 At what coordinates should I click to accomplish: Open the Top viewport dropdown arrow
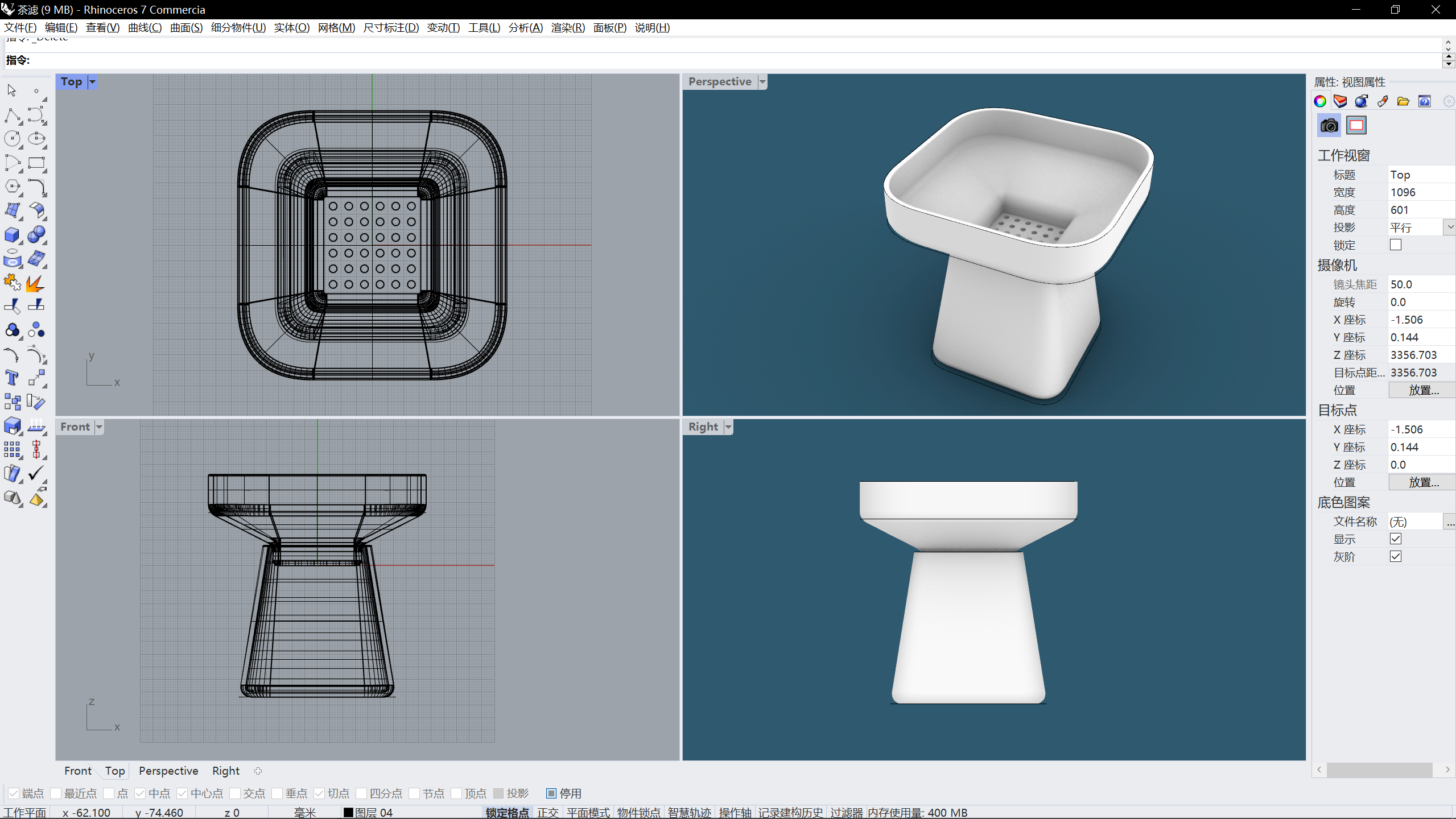[92, 82]
